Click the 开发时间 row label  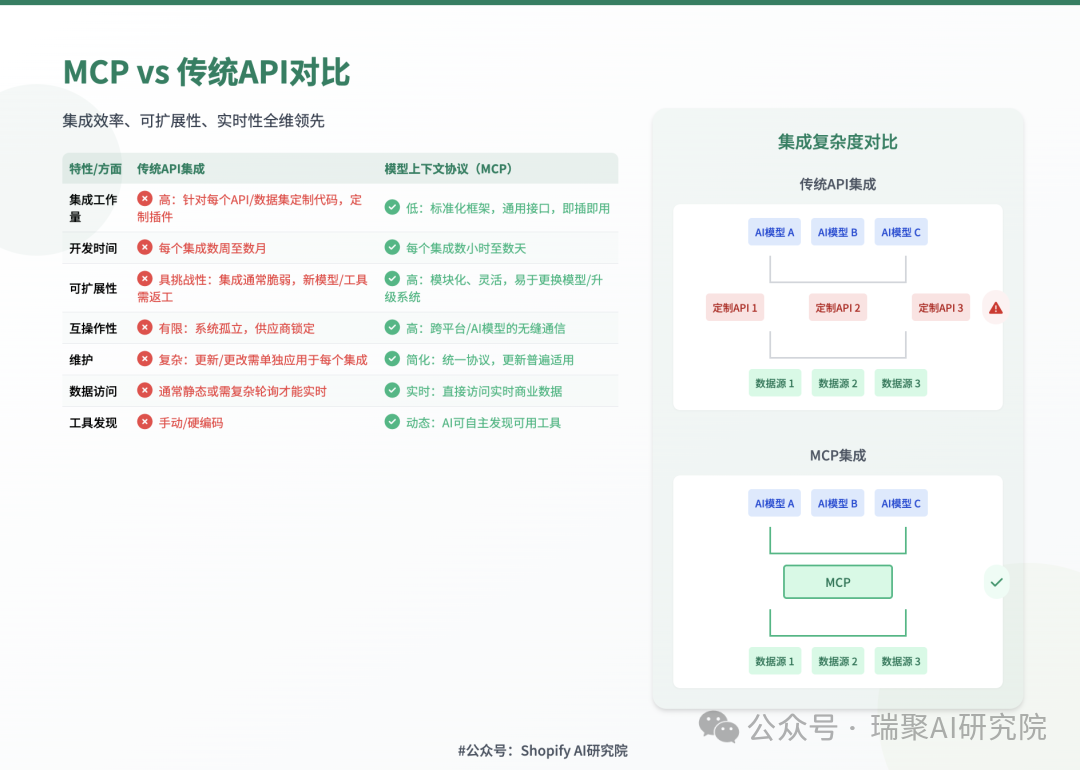(93, 248)
